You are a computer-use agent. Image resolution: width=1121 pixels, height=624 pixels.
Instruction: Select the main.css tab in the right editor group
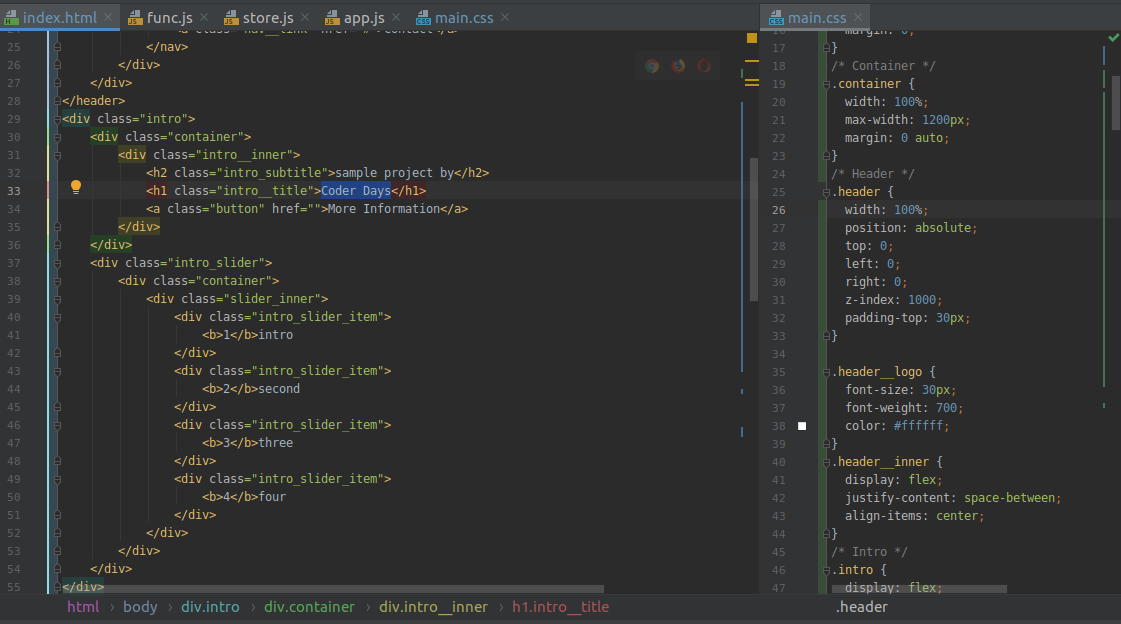[x=816, y=18]
